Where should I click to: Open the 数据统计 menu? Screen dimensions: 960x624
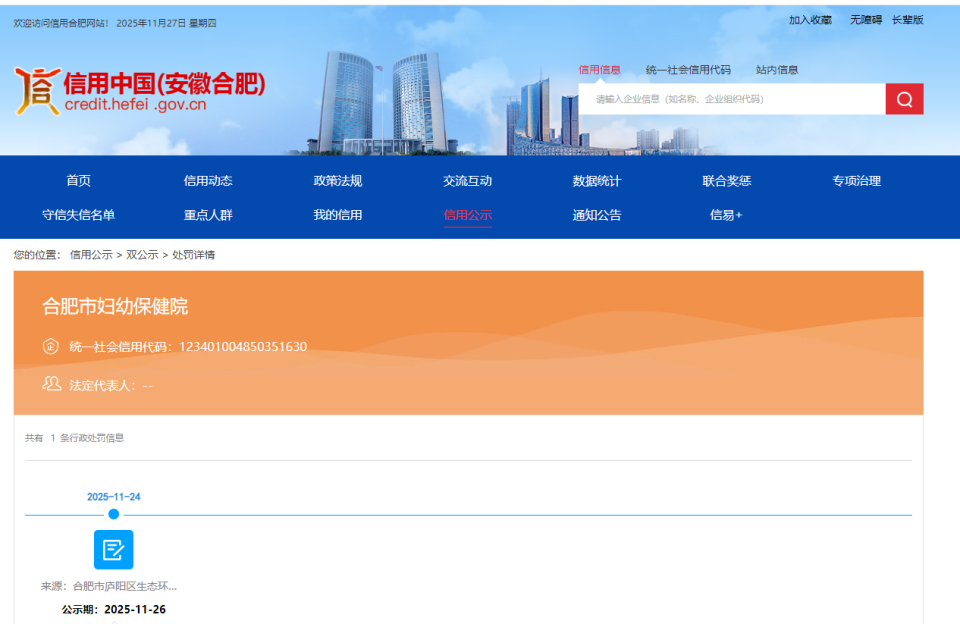(x=596, y=180)
